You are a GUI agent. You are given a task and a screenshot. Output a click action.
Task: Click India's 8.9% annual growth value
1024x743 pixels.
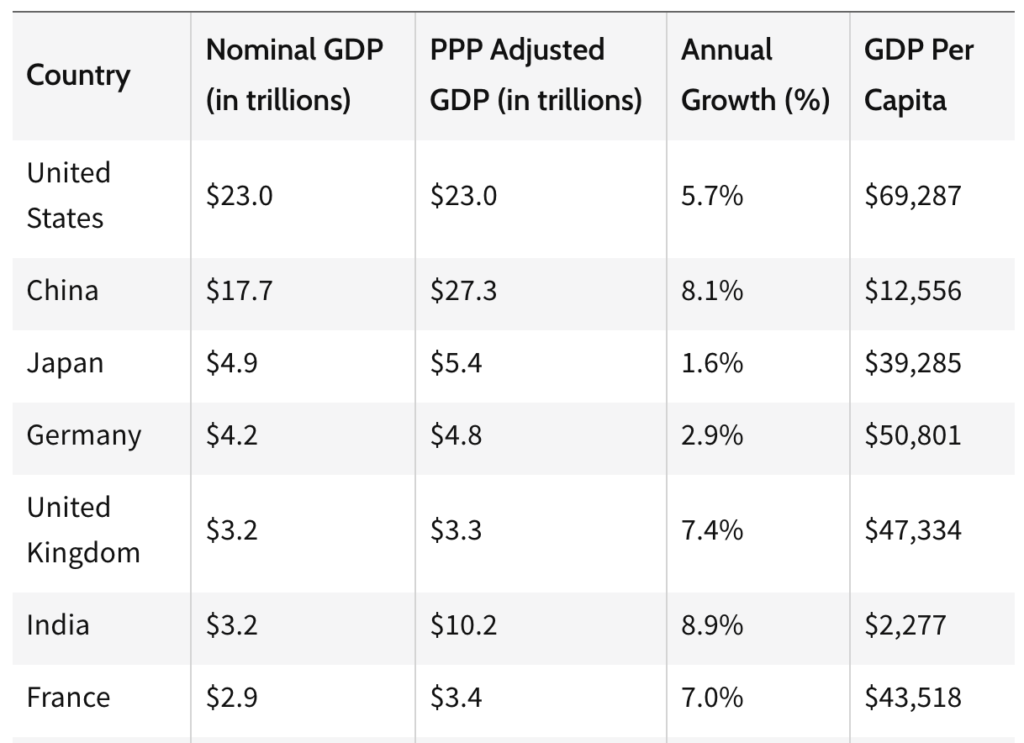[712, 626]
